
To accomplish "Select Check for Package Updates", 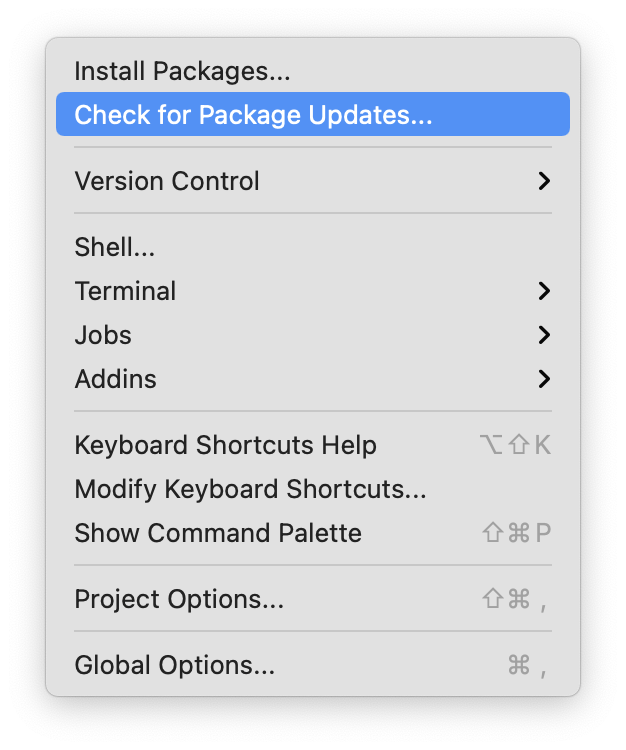I will click(253, 115).
